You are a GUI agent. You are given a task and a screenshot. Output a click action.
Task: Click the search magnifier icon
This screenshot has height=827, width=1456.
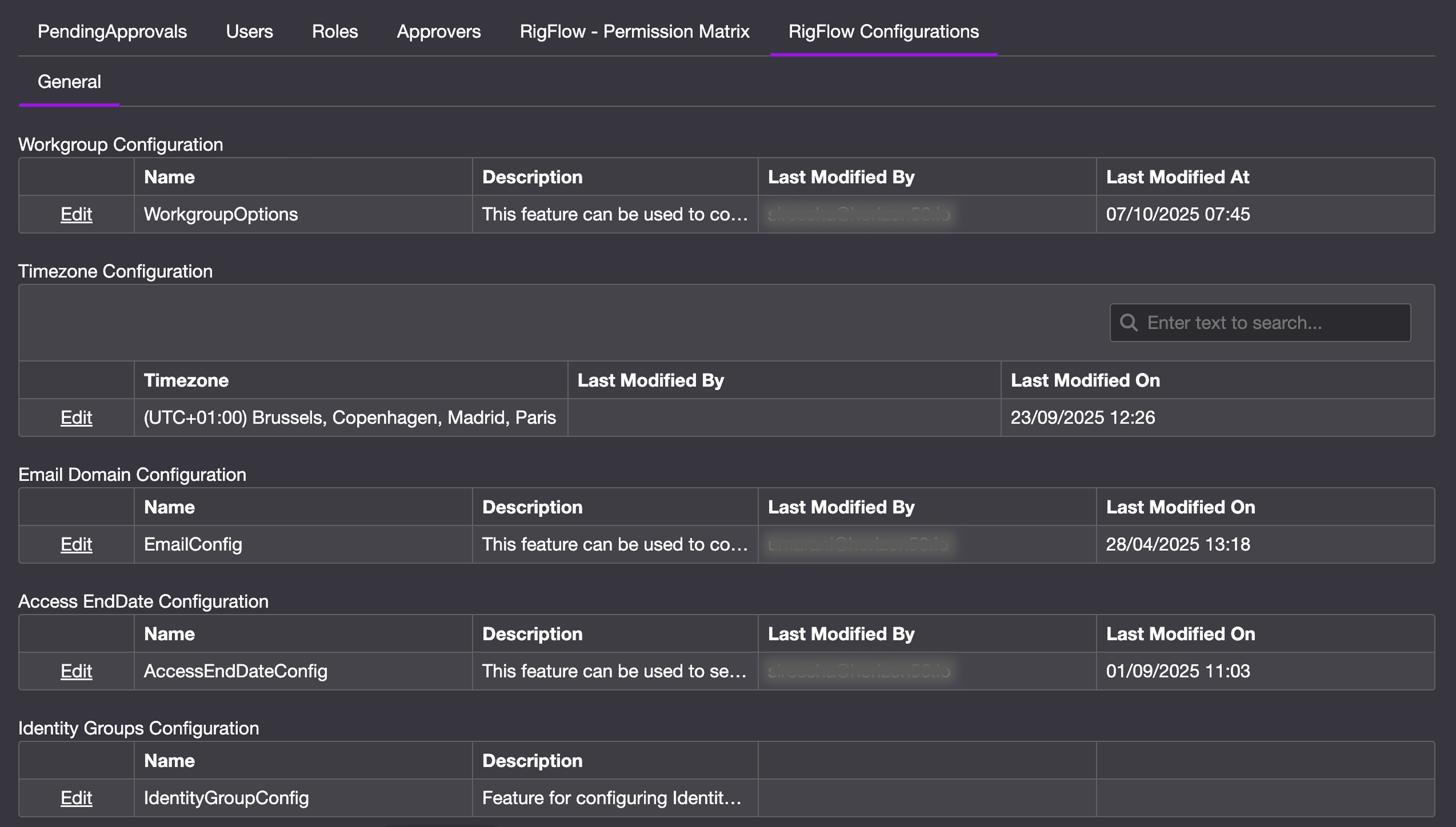point(1129,323)
